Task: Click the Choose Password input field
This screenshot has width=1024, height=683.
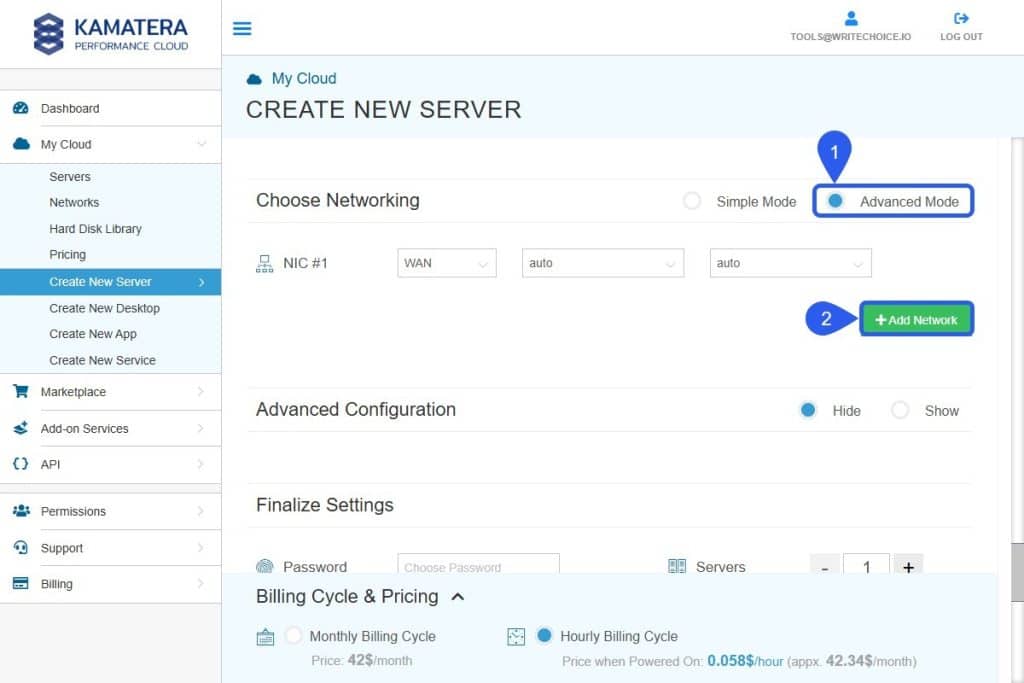Action: (x=478, y=567)
